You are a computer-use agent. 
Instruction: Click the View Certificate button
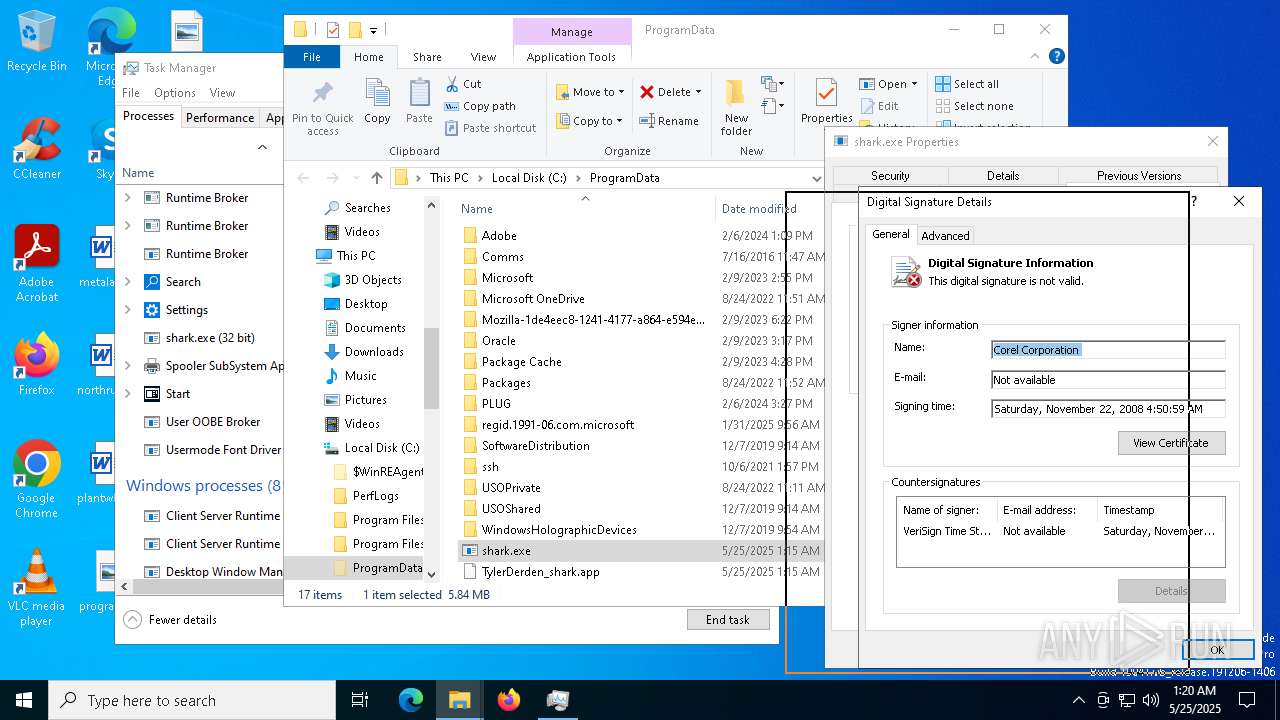tap(1171, 443)
